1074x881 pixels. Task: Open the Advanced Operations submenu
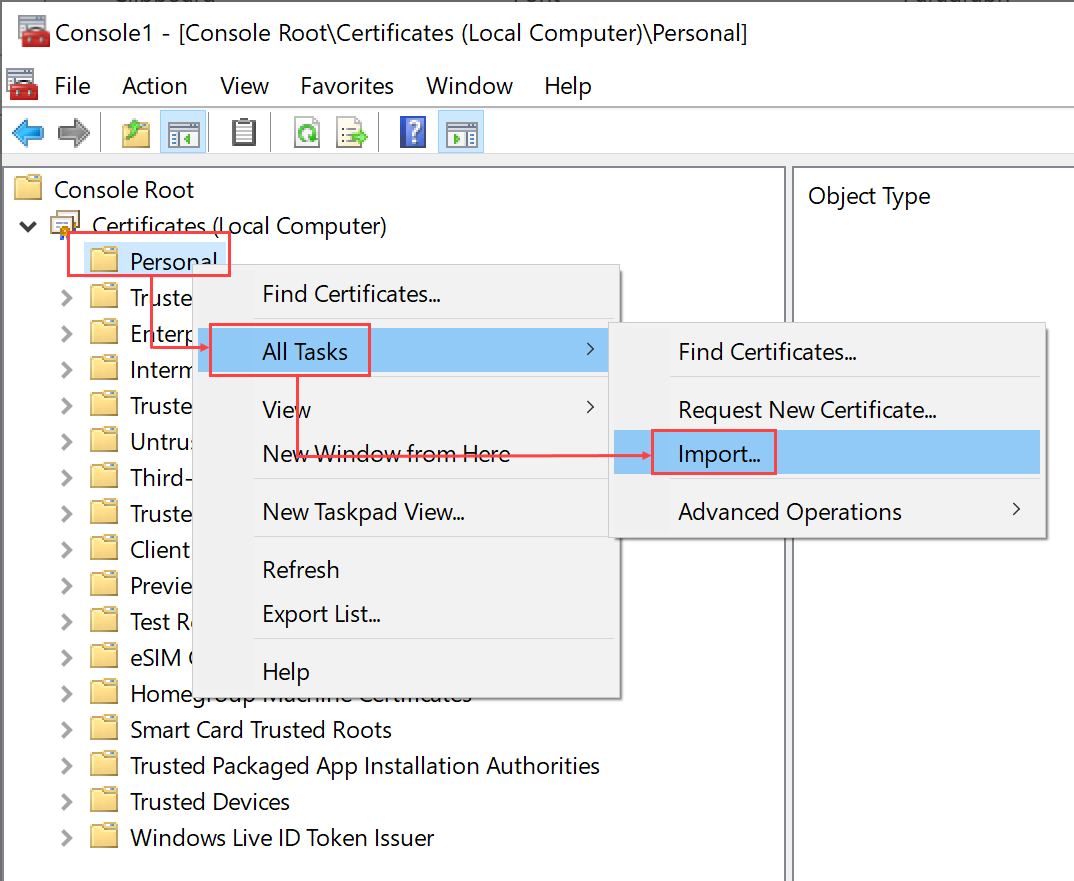pos(790,512)
